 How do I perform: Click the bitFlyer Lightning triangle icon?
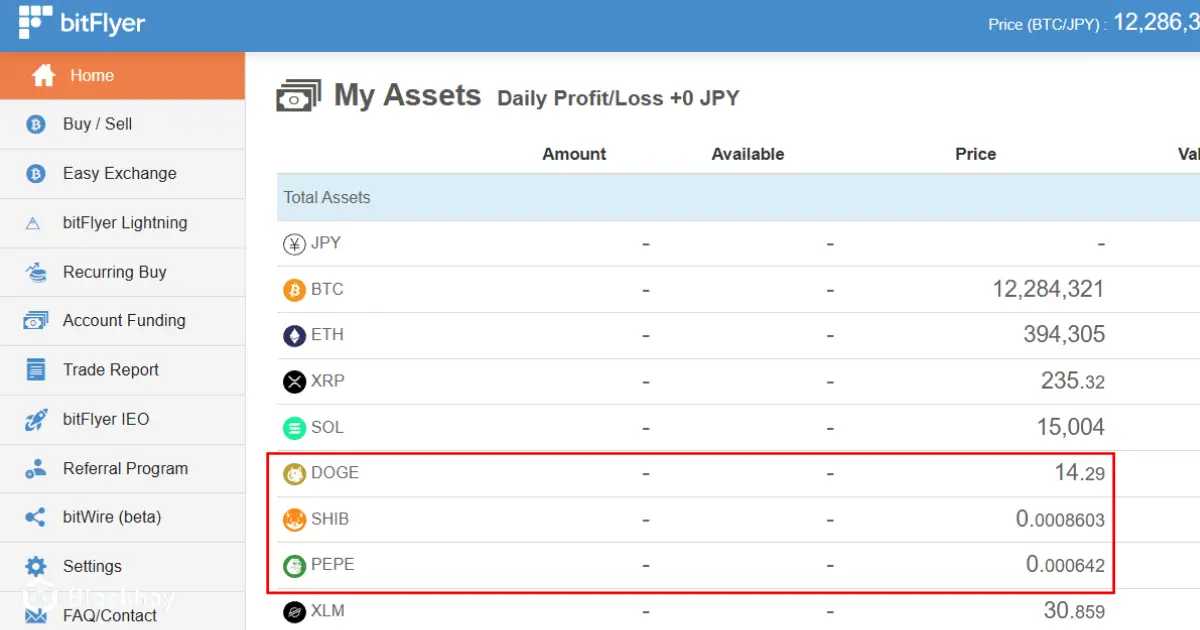33,224
